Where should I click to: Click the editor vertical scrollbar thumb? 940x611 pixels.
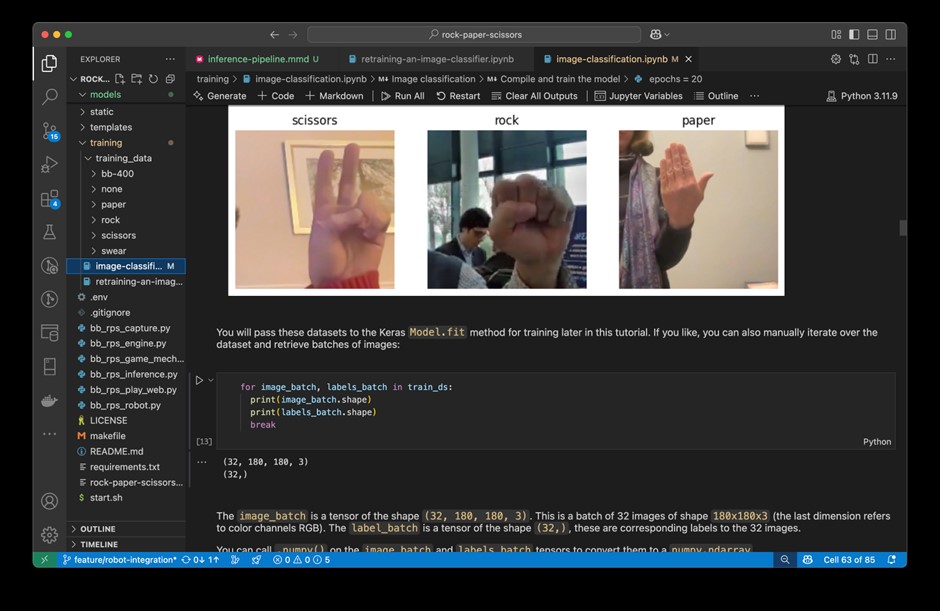[x=903, y=228]
